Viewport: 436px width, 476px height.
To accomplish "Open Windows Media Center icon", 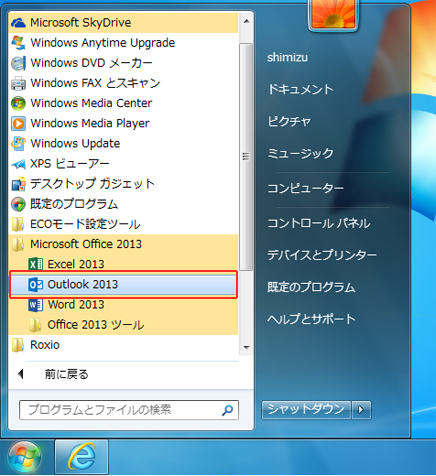I will [18, 103].
